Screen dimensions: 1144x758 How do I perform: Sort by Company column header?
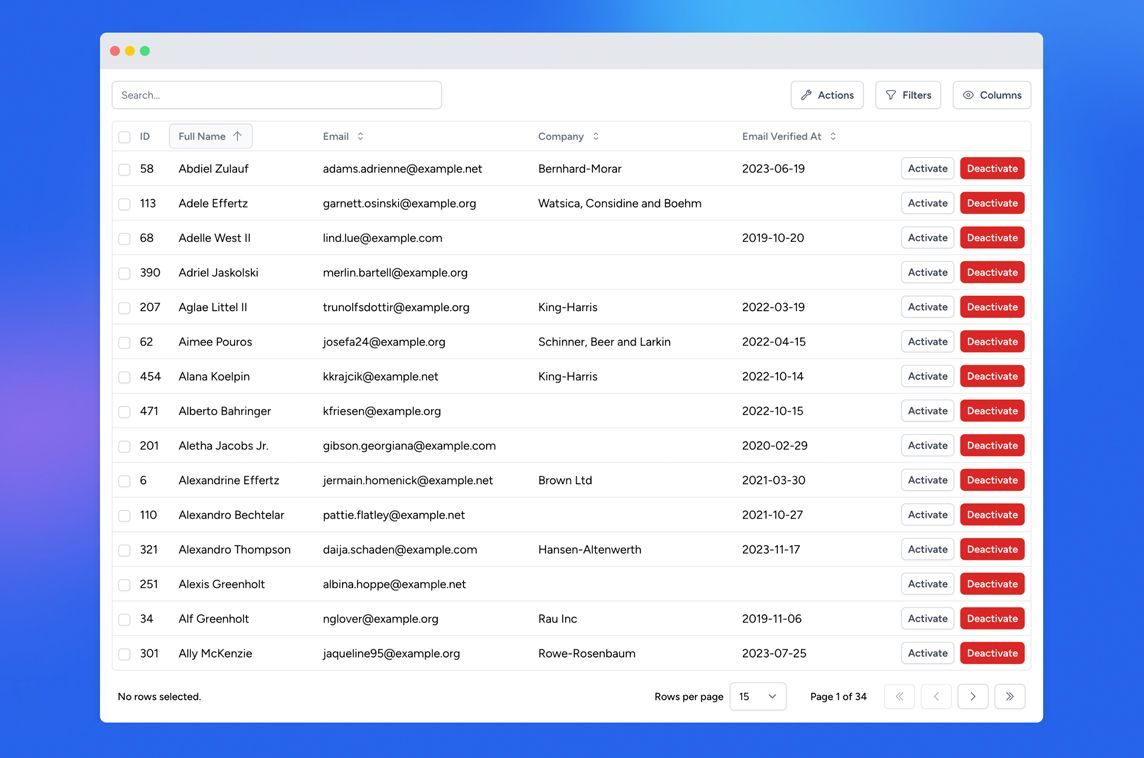coord(568,136)
